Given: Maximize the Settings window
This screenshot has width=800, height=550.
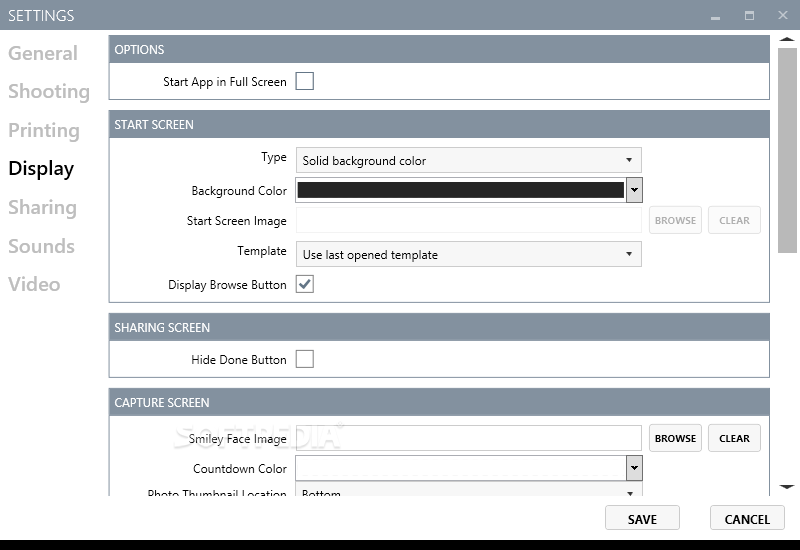Looking at the screenshot, I should (749, 16).
